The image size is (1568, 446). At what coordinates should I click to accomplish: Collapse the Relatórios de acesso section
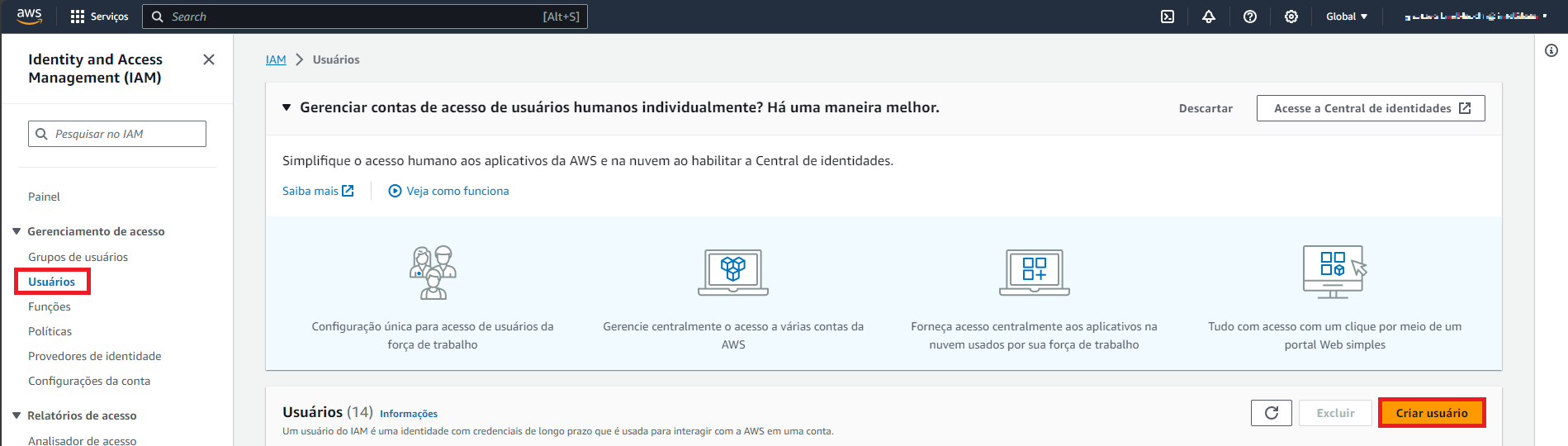click(17, 415)
